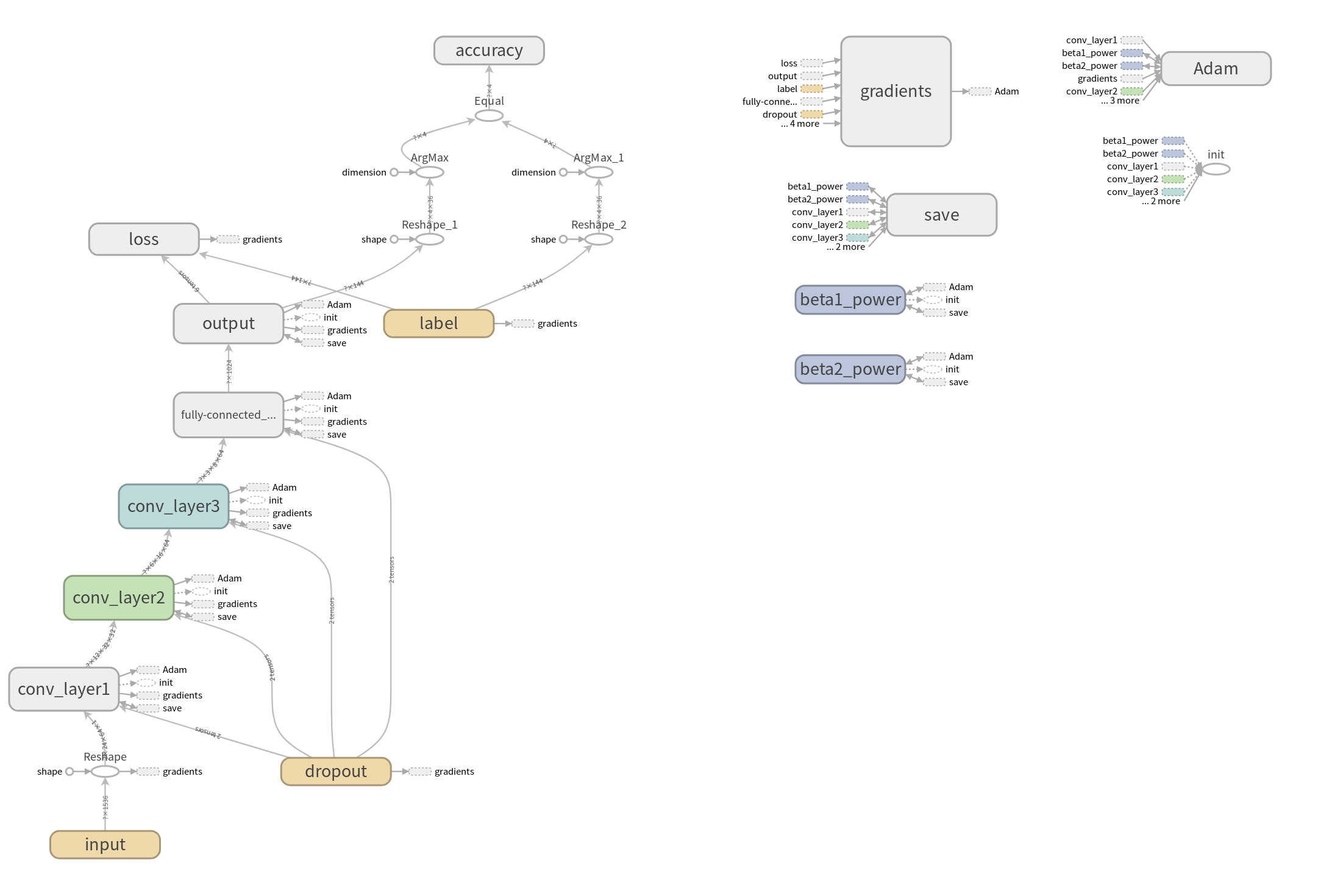Viewport: 1335px width, 896px height.
Task: Open the loss namespace node
Action: pos(144,239)
